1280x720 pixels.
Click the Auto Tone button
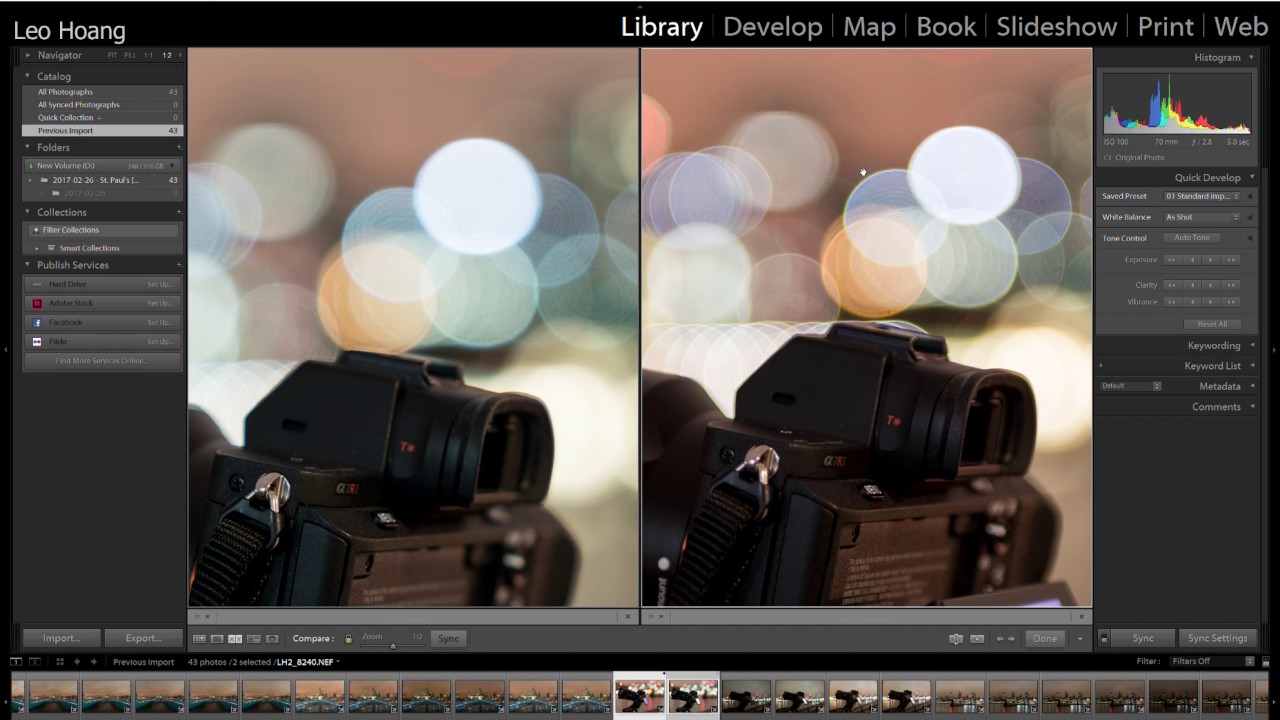[1191, 238]
